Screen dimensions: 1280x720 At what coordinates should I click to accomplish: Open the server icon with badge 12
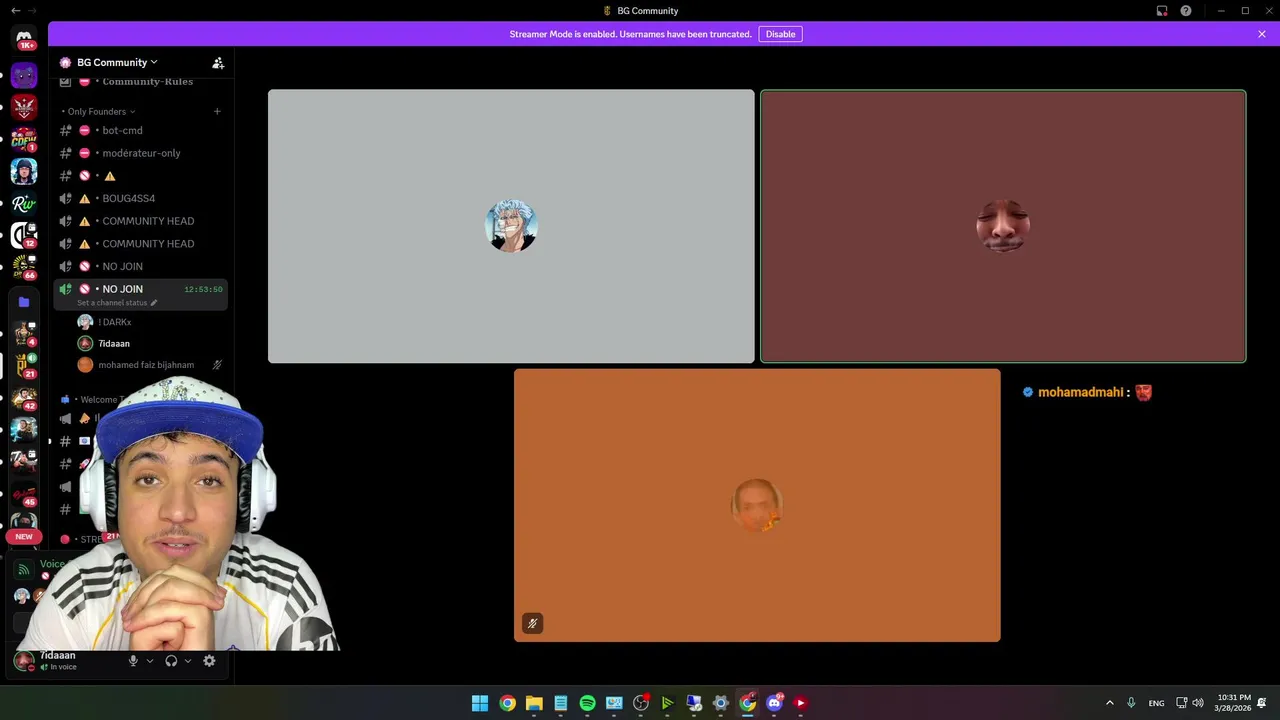point(24,235)
